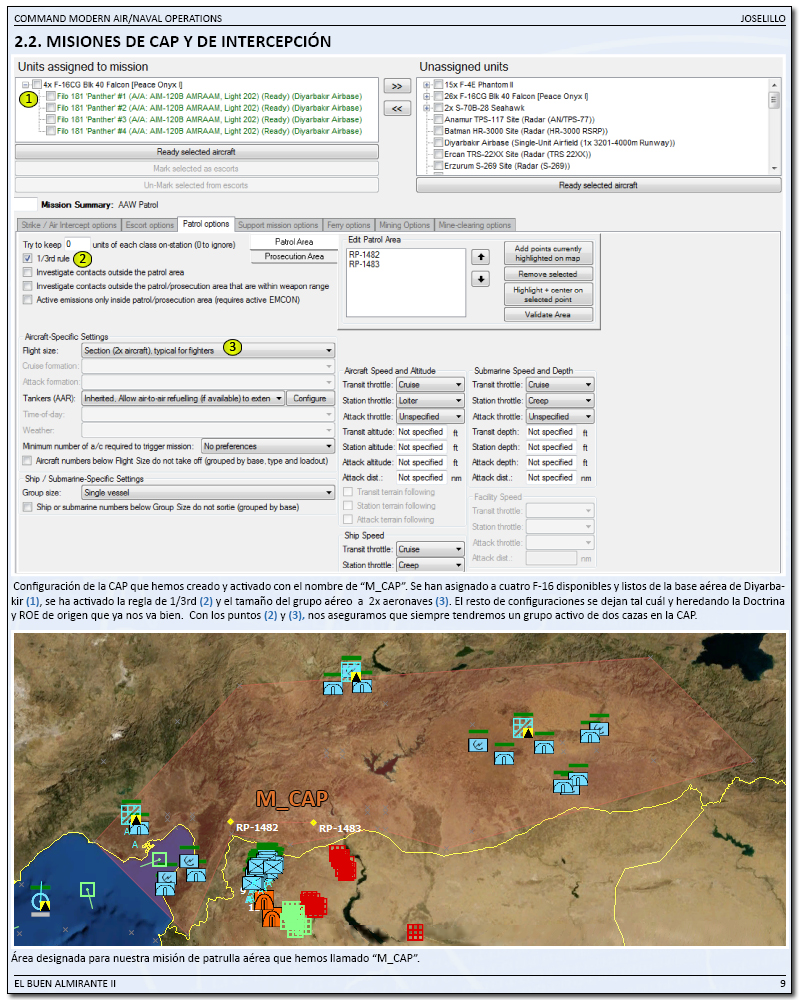Open Ship Speed Station throttle Creep dropdown
The height and width of the screenshot is (1000, 800).
(430, 565)
